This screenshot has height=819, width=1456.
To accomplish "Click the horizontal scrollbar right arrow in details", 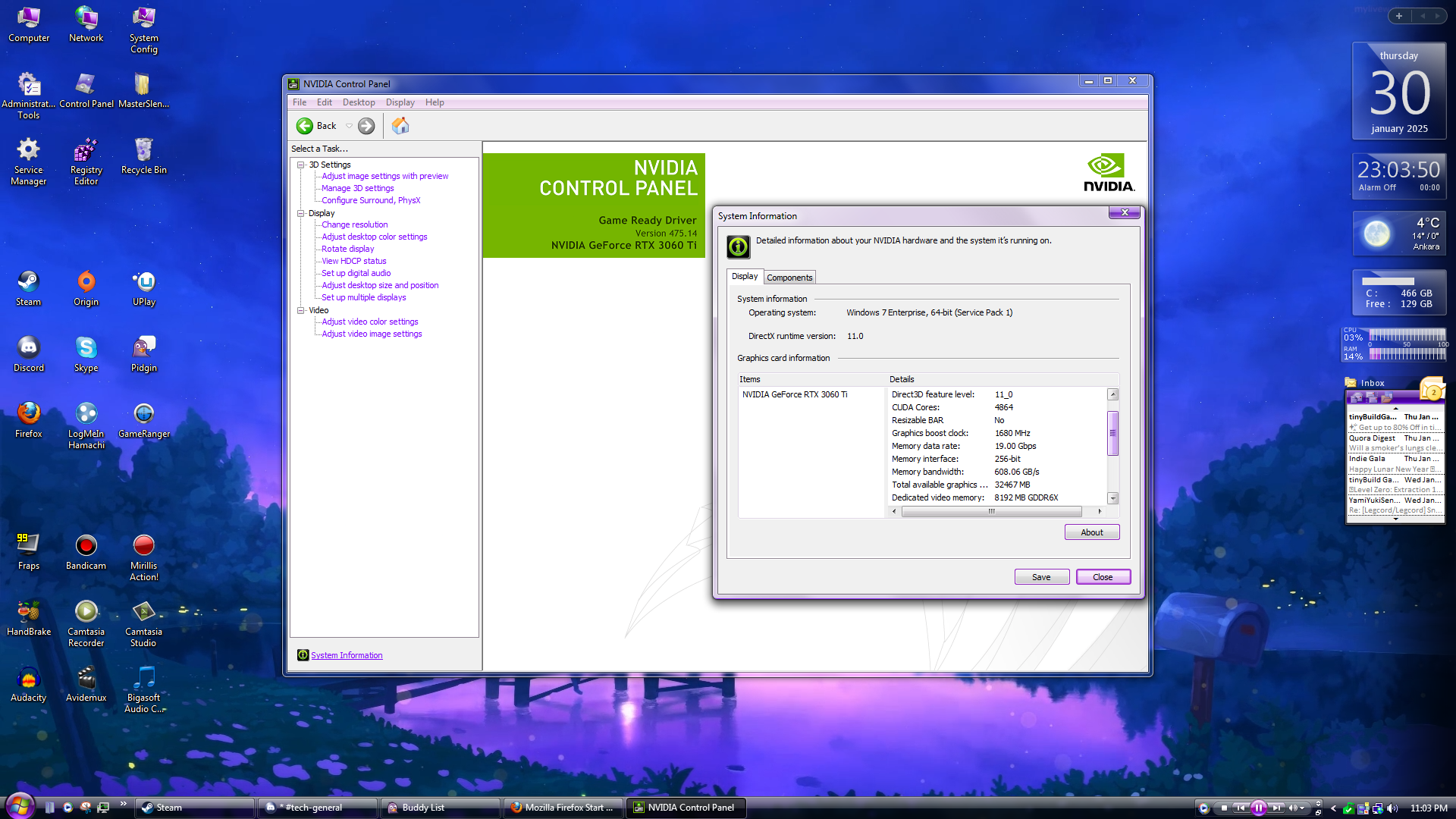I will point(1100,511).
